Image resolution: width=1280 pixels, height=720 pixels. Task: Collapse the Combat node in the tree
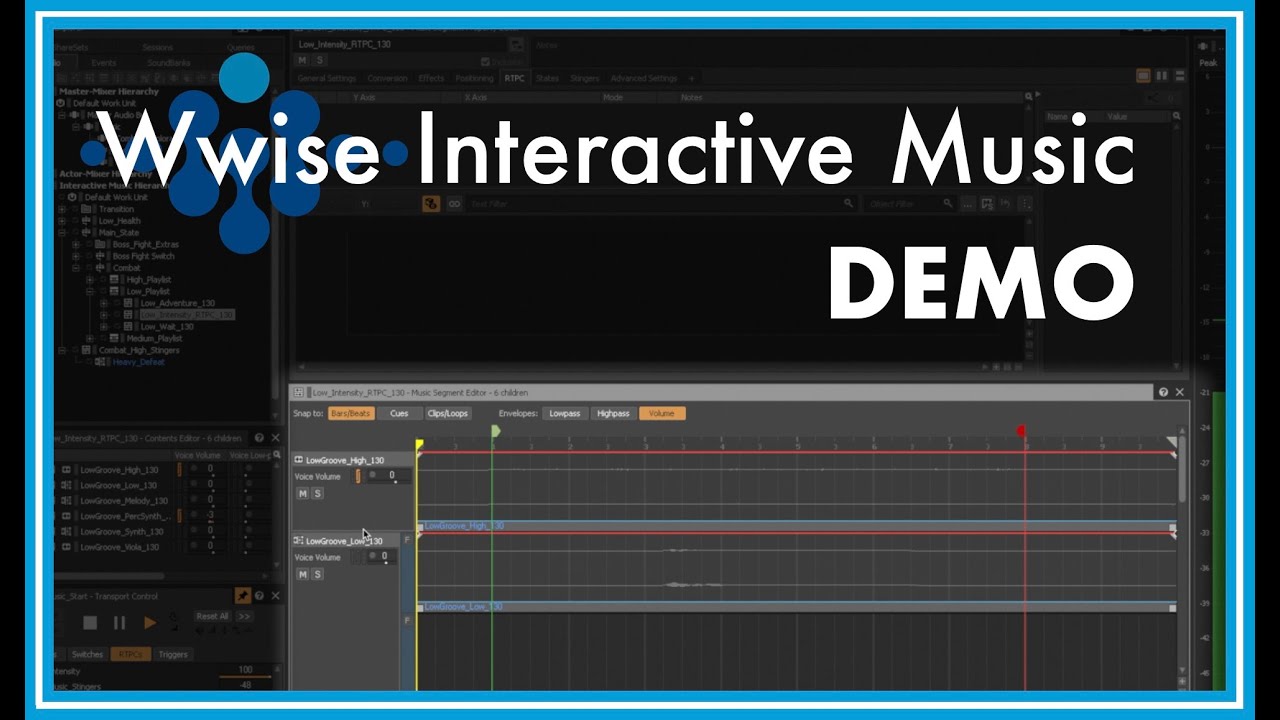77,268
